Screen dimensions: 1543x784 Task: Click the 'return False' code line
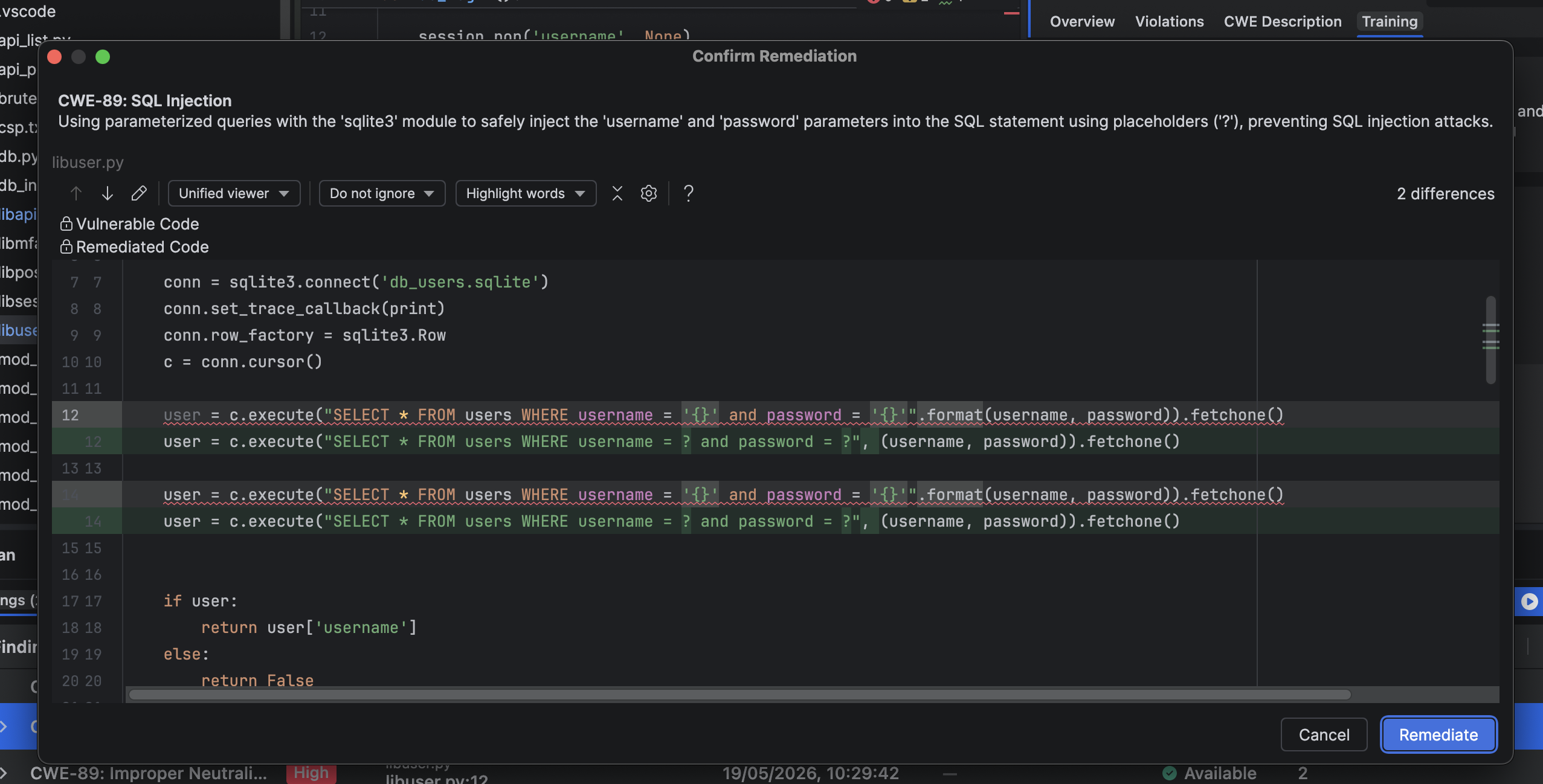pyautogui.click(x=257, y=681)
